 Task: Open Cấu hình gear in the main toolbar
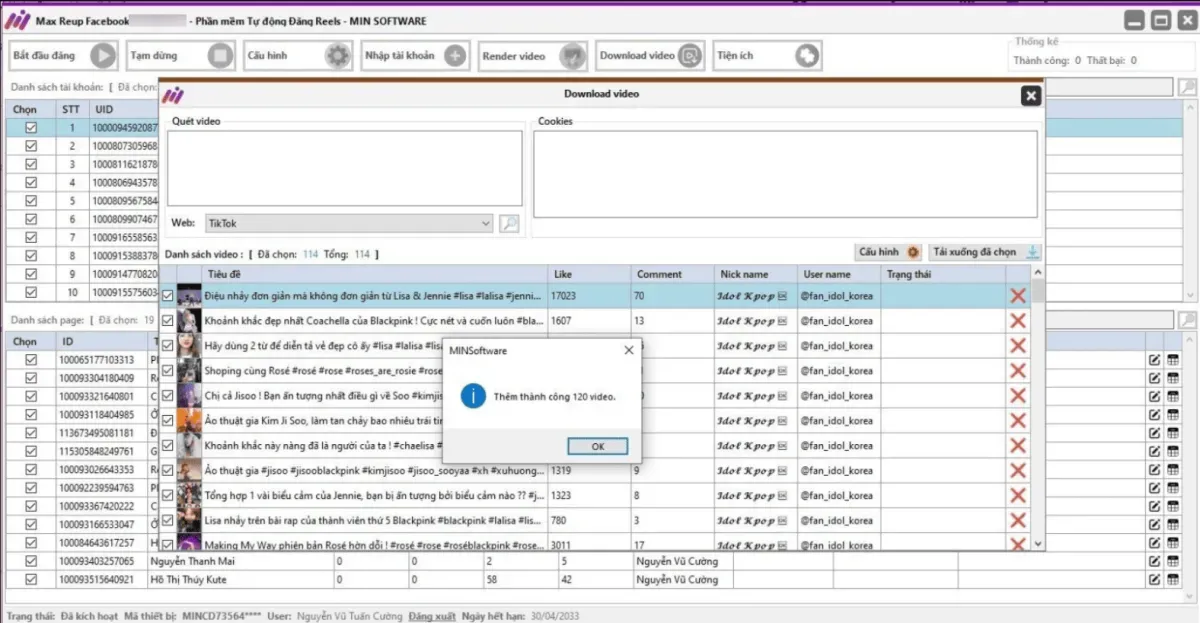(x=338, y=55)
